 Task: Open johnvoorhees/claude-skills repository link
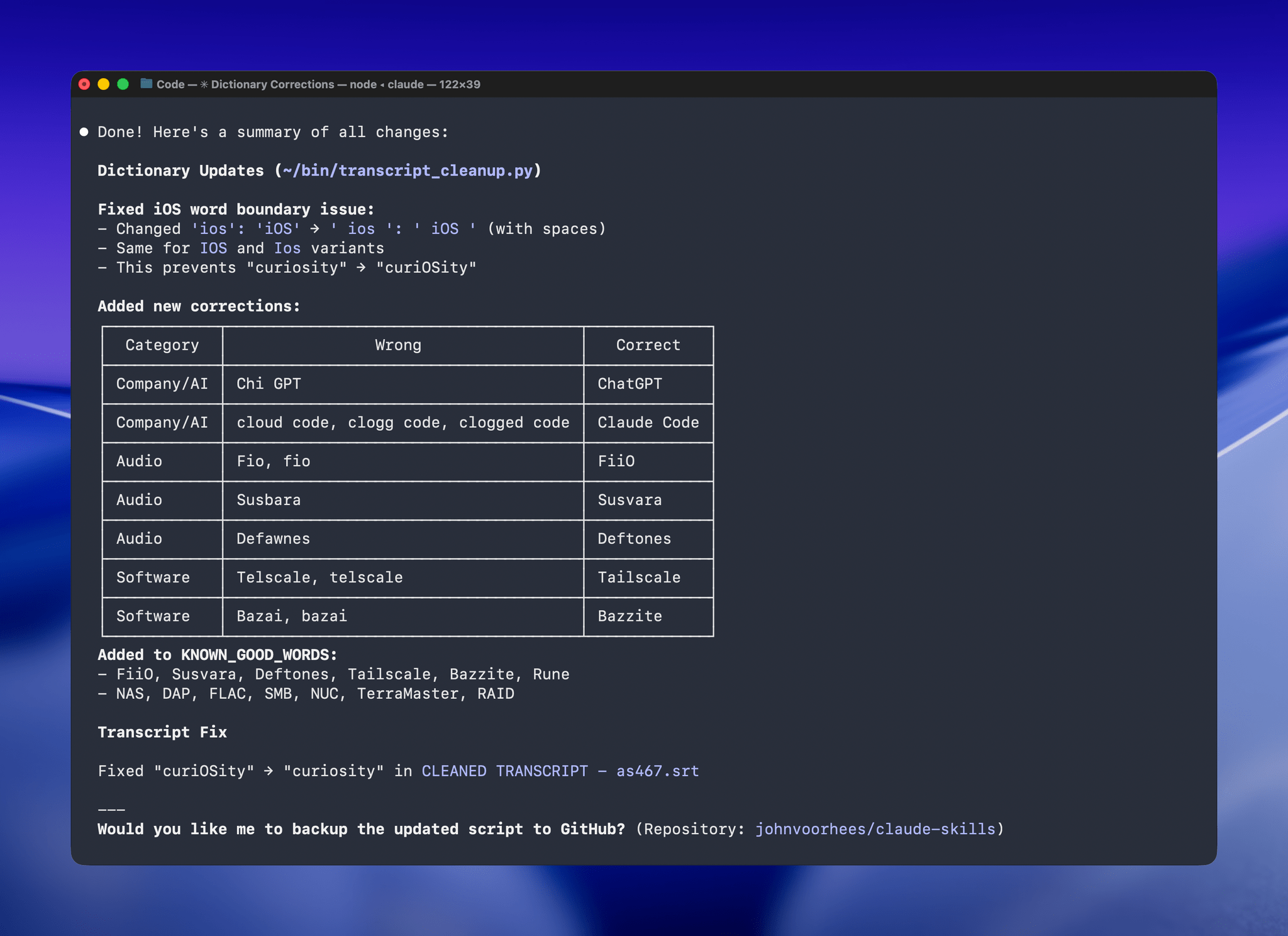pos(875,829)
